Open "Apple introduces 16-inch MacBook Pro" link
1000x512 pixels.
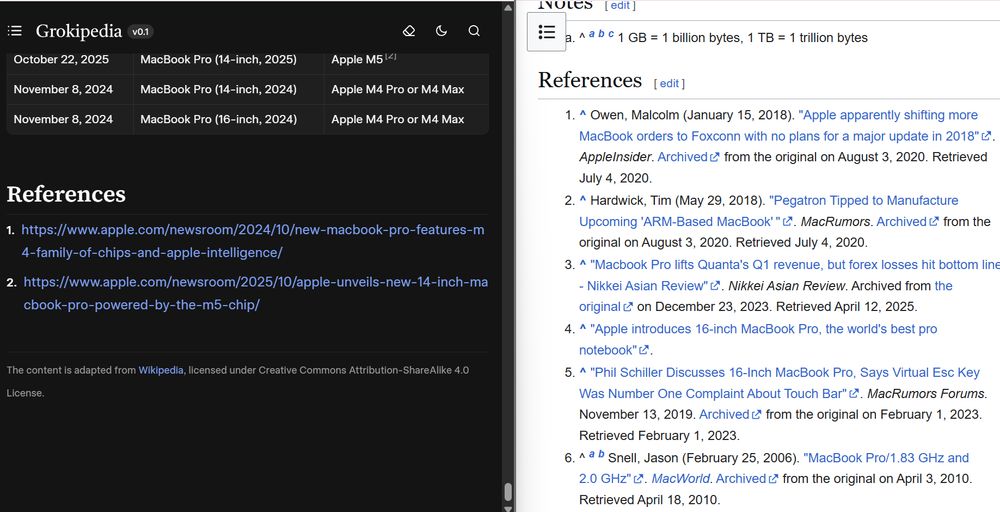758,339
